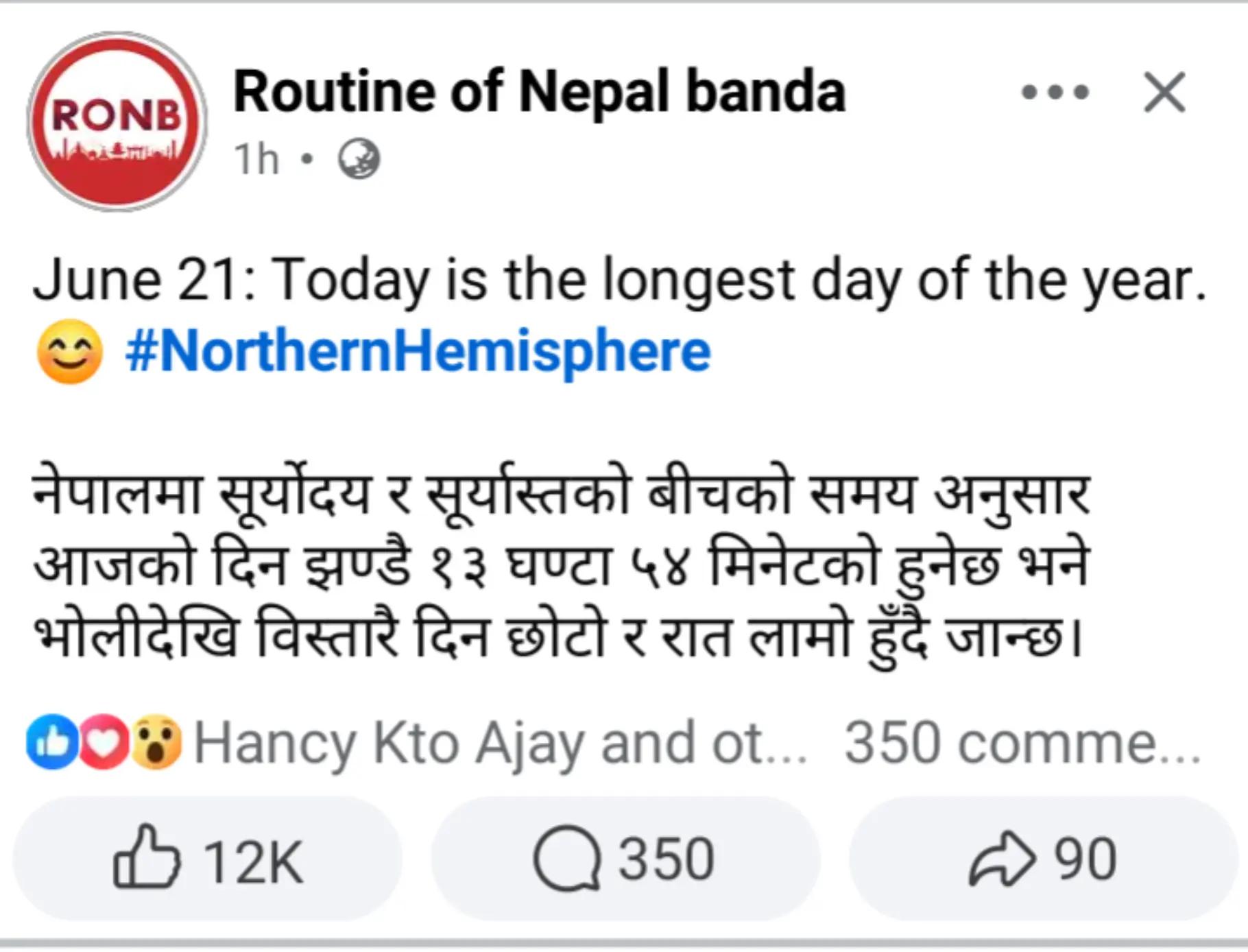Image resolution: width=1248 pixels, height=952 pixels.
Task: Hide the post with the X icon
Action: [1164, 92]
